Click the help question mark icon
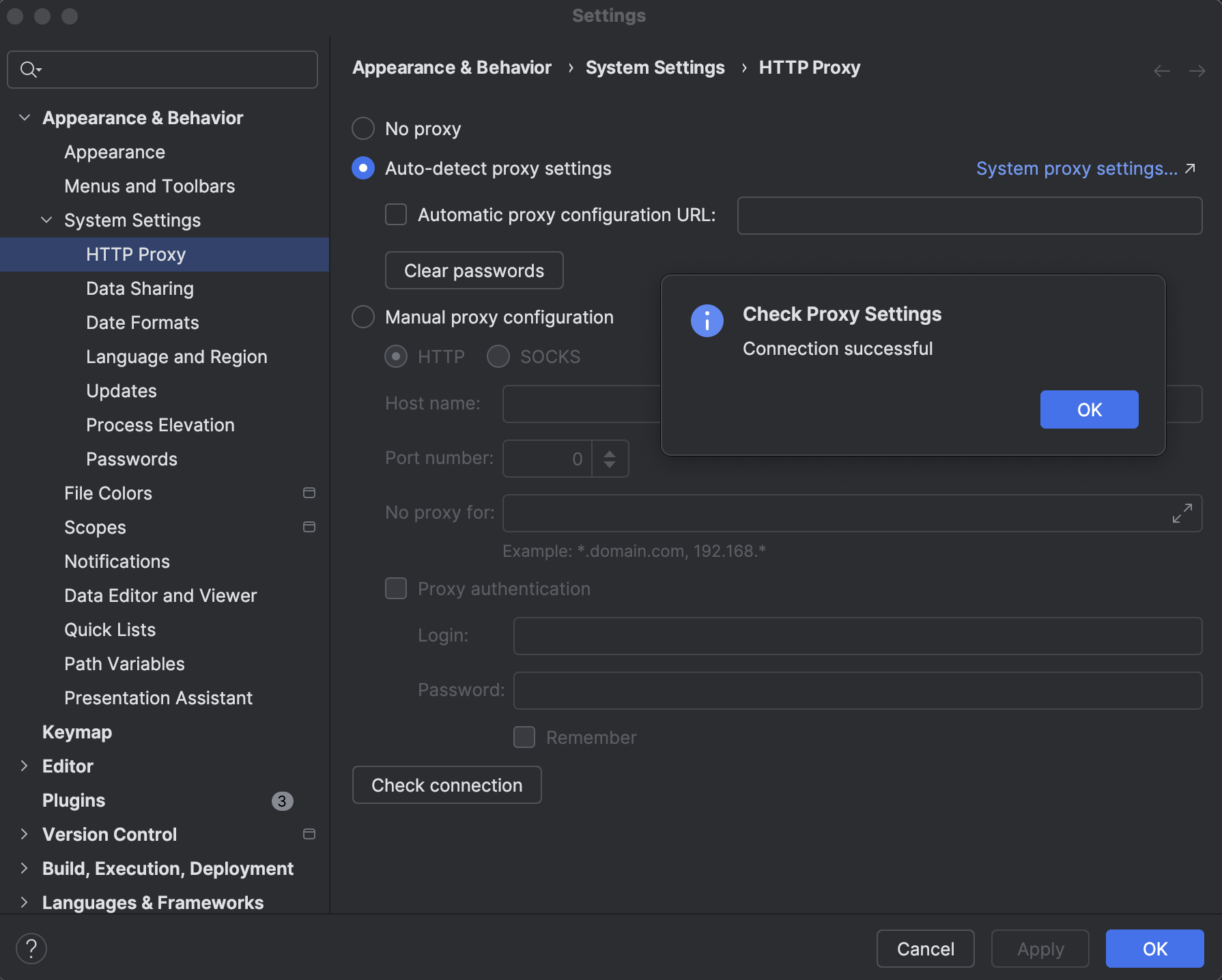The height and width of the screenshot is (980, 1222). (31, 948)
